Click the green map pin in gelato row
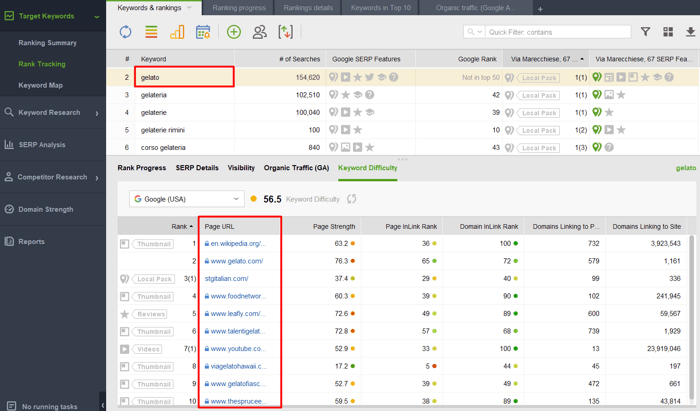Image resolution: width=700 pixels, height=411 pixels. 597,77
